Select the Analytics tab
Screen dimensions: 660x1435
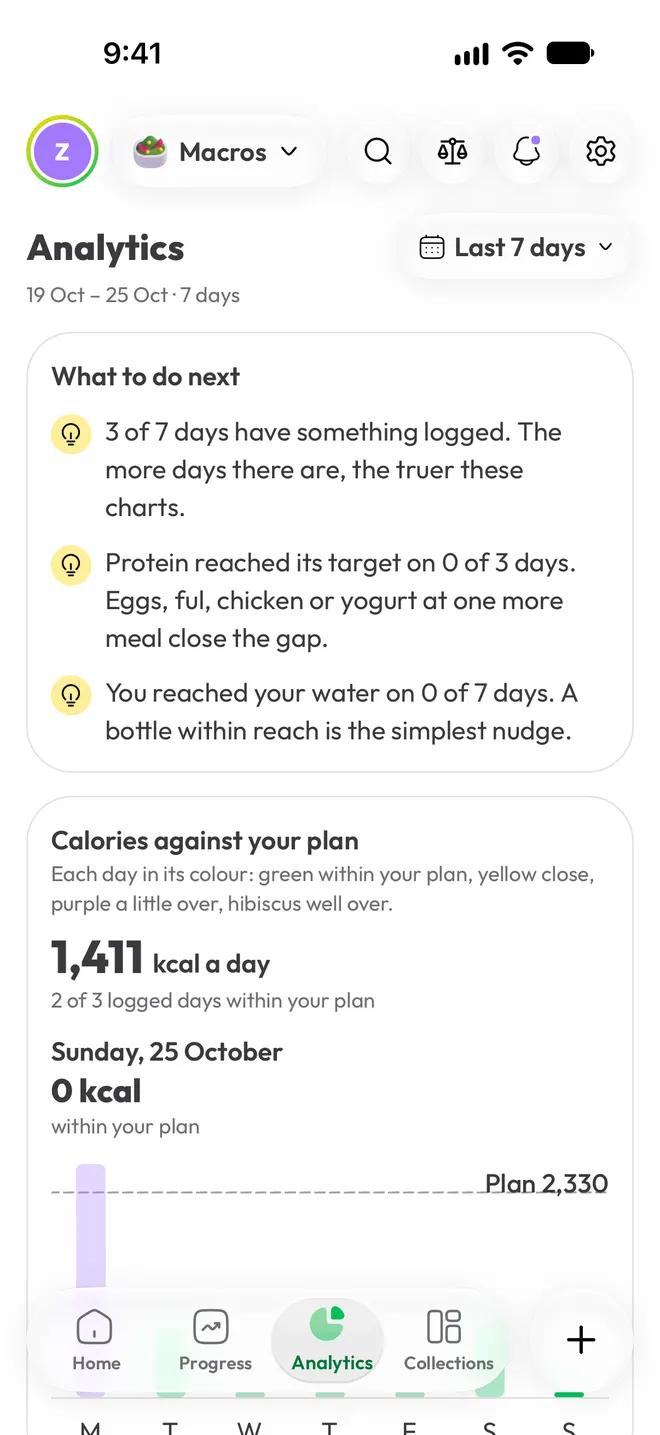point(332,1341)
